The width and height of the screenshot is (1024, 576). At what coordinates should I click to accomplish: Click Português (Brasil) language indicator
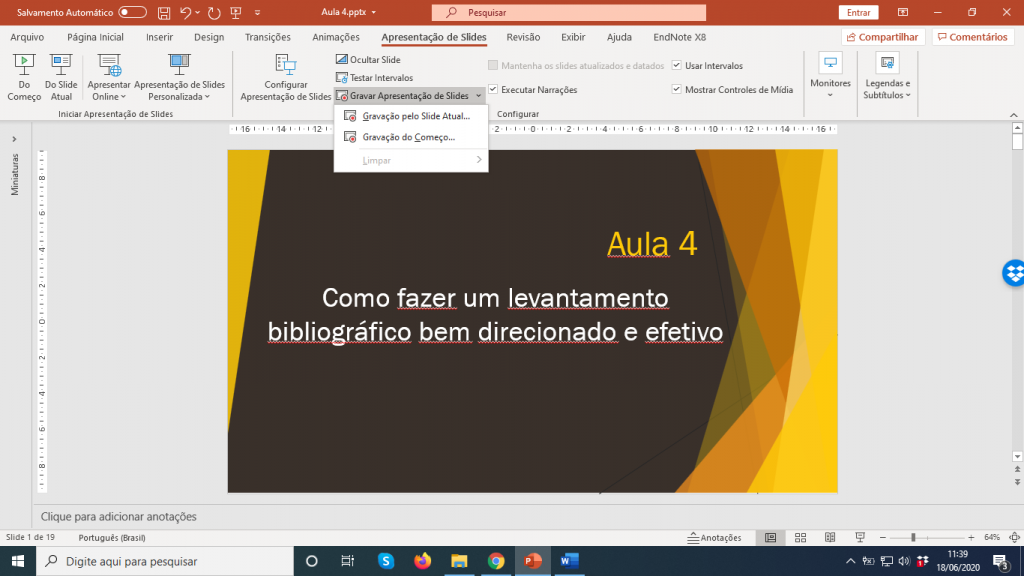(112, 537)
